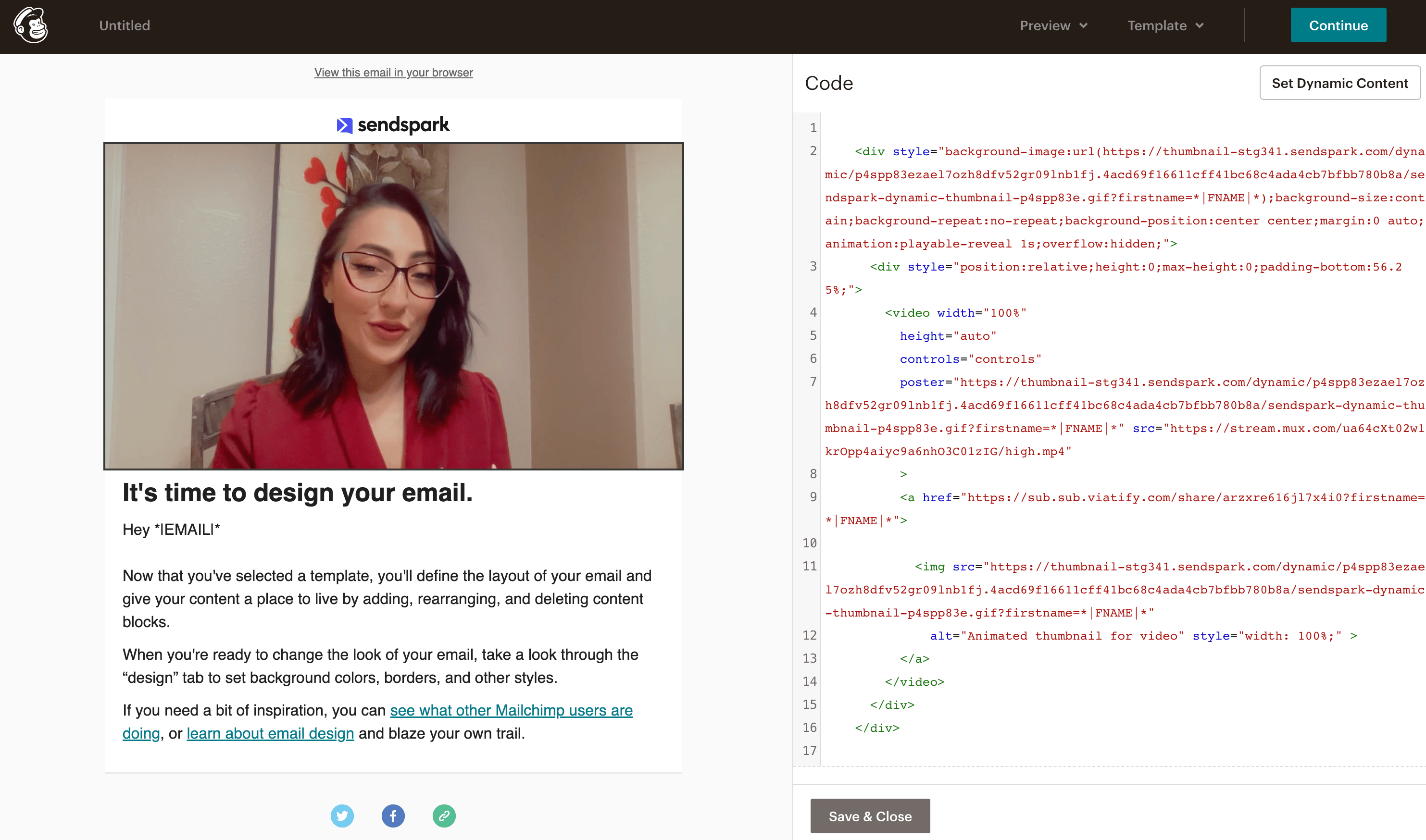Click the 'Hey *|EMAIL|*' greeting text
Screen dimensions: 1426x840
pos(171,530)
